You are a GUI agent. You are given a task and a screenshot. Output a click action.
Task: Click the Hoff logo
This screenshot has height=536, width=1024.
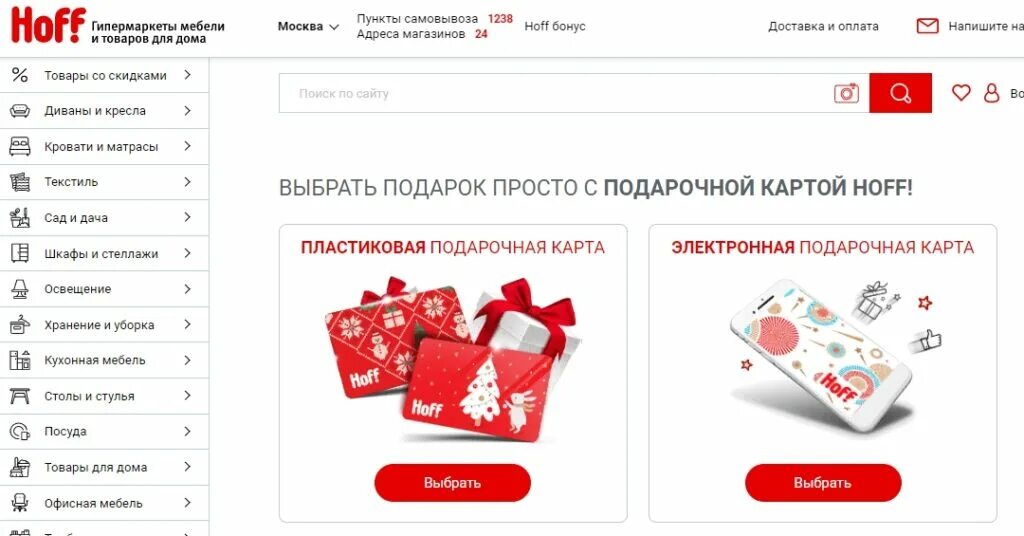[x=48, y=25]
